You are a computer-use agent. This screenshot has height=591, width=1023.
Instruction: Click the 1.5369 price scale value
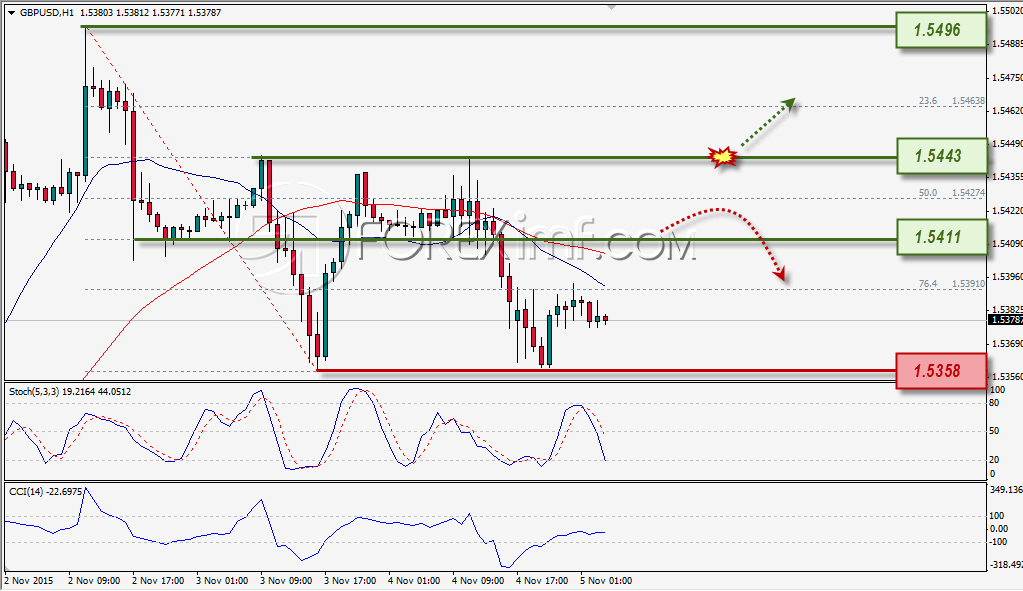1006,344
